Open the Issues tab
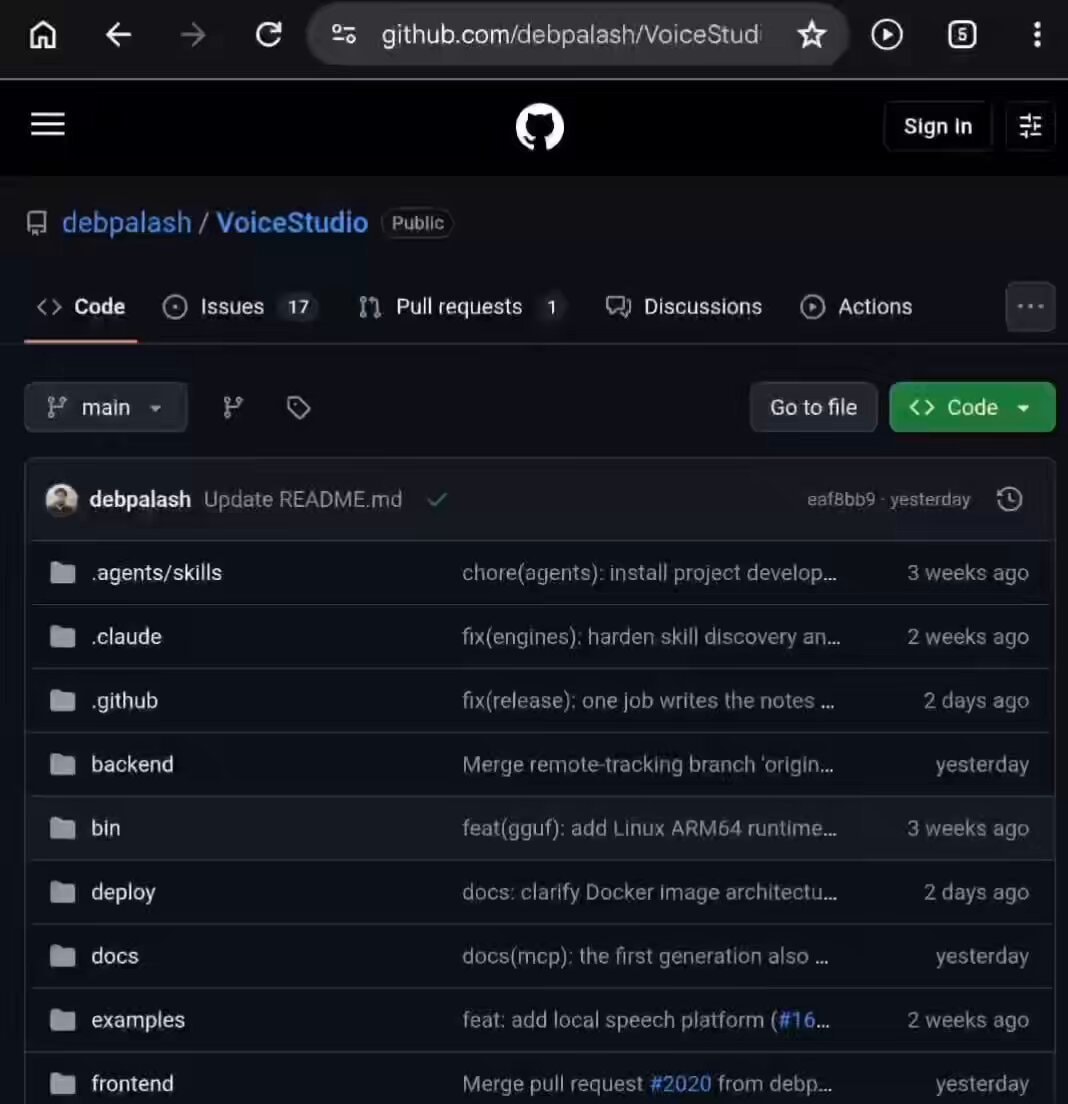This screenshot has height=1104, width=1068. [x=239, y=306]
